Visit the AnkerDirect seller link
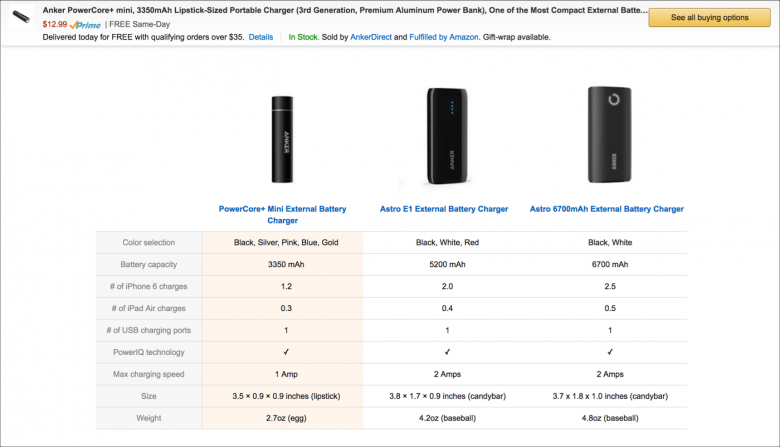The height and width of the screenshot is (447, 780). [371, 37]
